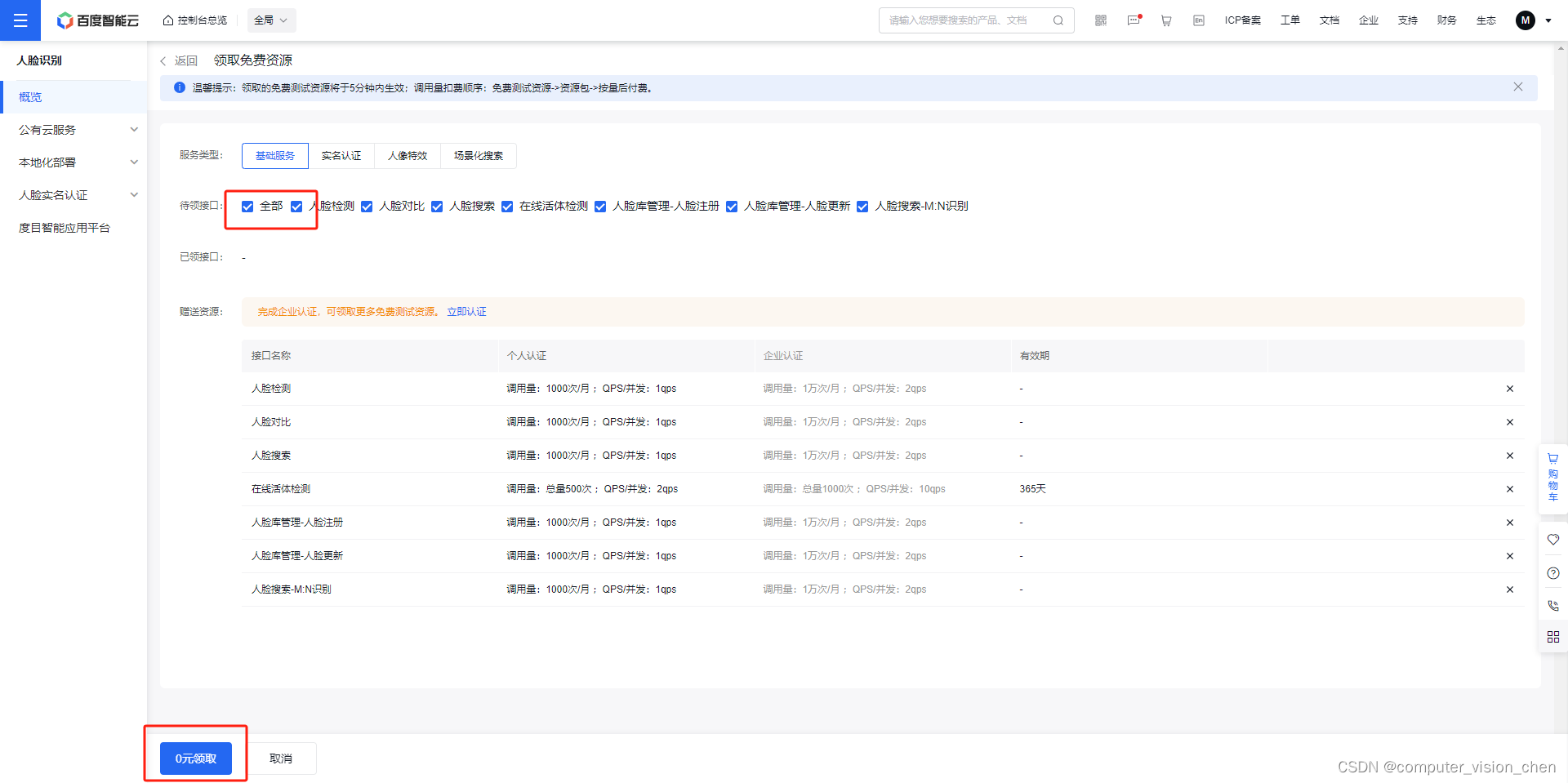Open the top shopping cart icon
The height and width of the screenshot is (783, 1568).
pyautogui.click(x=1166, y=20)
